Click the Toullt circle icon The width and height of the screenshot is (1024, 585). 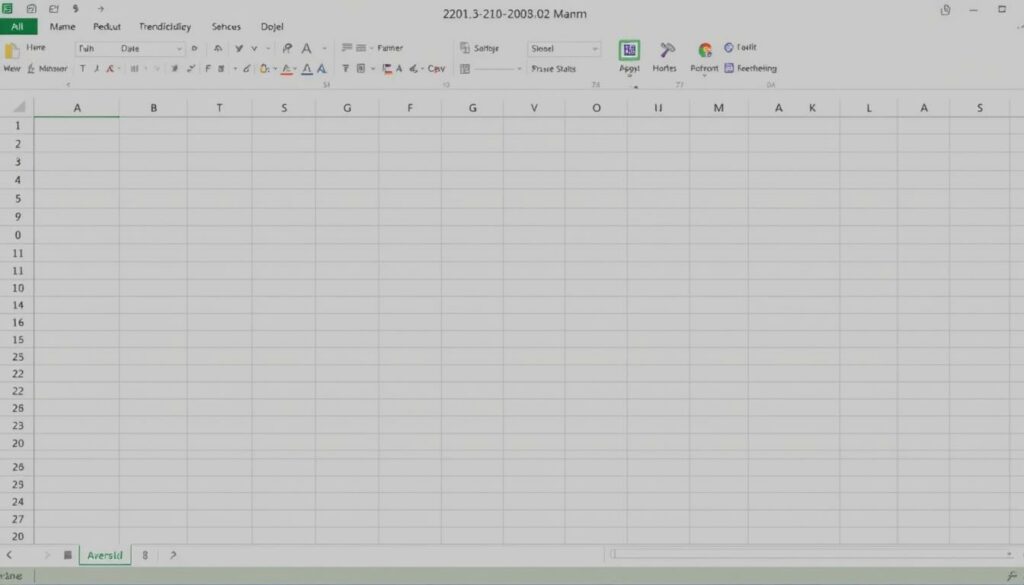(729, 47)
